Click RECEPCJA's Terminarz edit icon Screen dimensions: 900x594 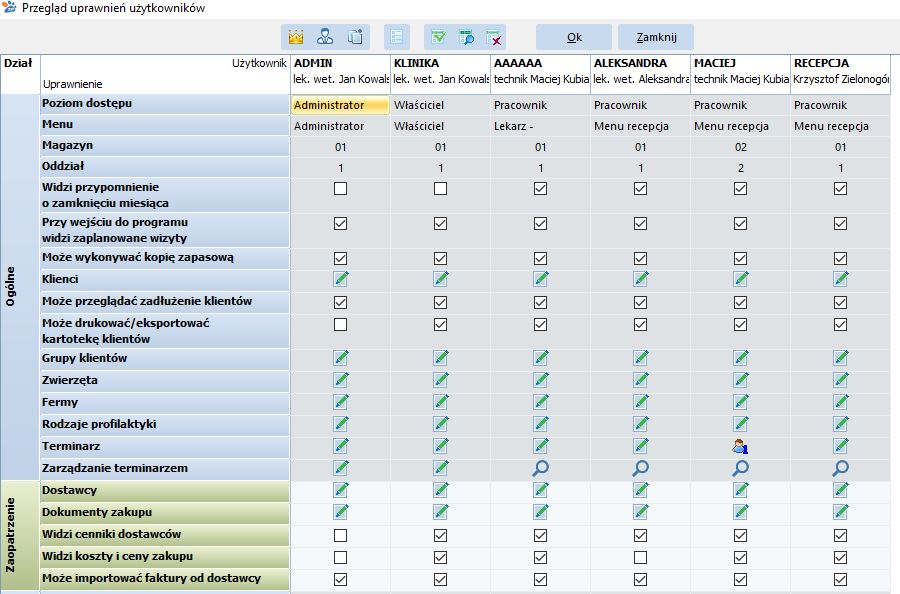tap(841, 446)
